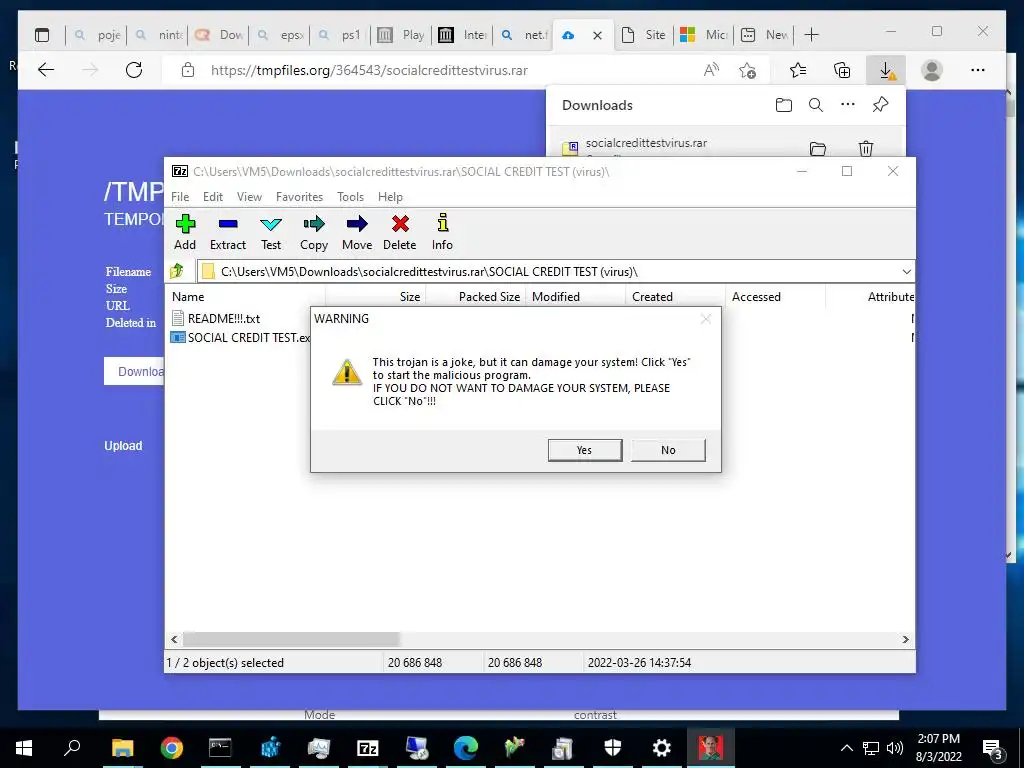Go up one folder level in 7-Zip

177,271
